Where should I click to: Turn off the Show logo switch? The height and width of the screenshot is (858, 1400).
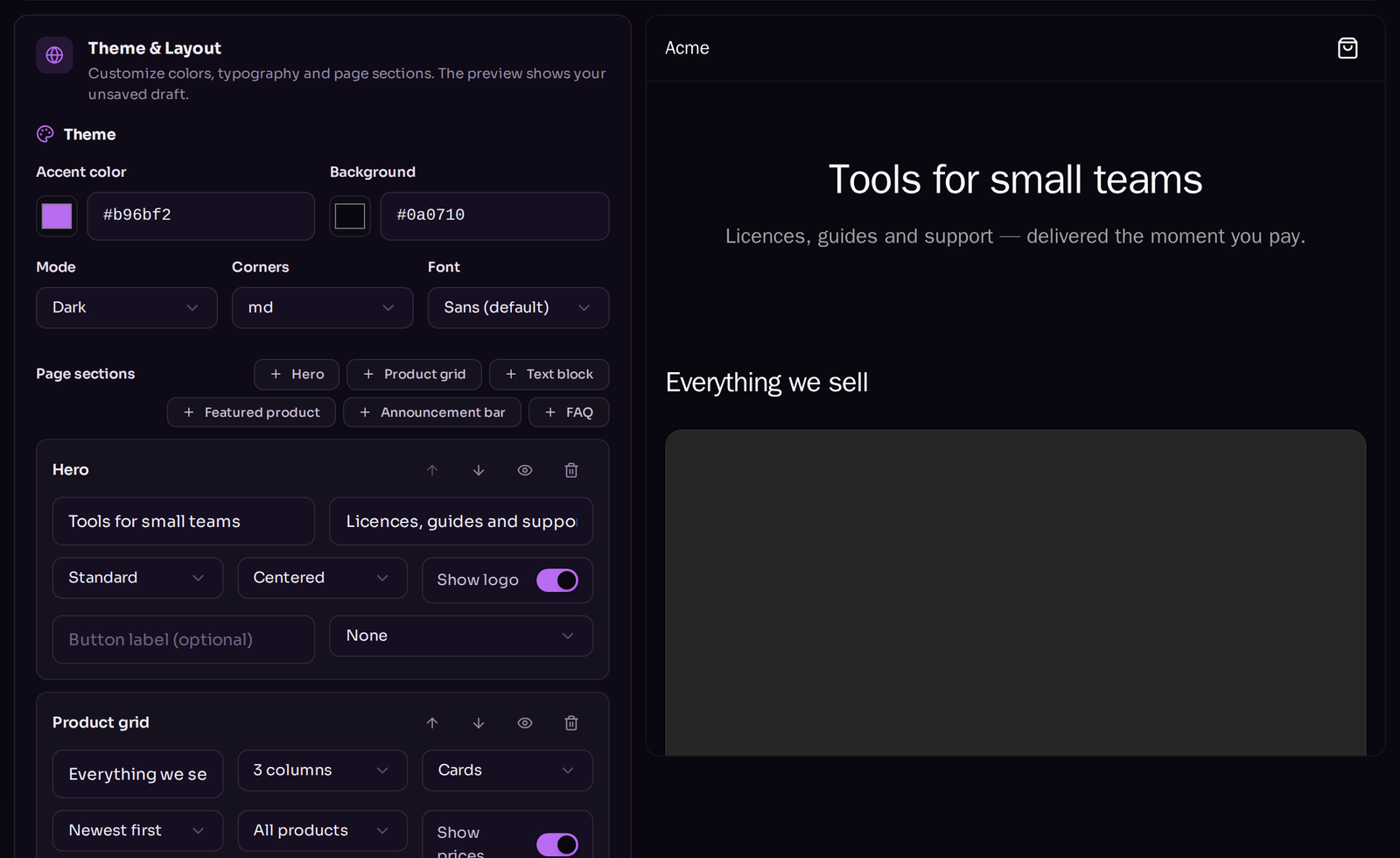pyautogui.click(x=557, y=580)
